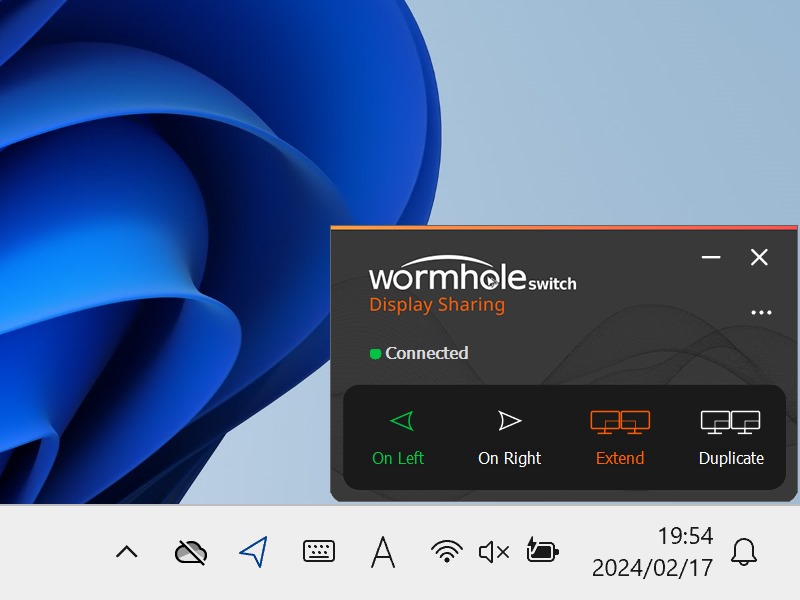Open the Wormhole Switch tray icon
This screenshot has width=800, height=600.
[x=254, y=551]
